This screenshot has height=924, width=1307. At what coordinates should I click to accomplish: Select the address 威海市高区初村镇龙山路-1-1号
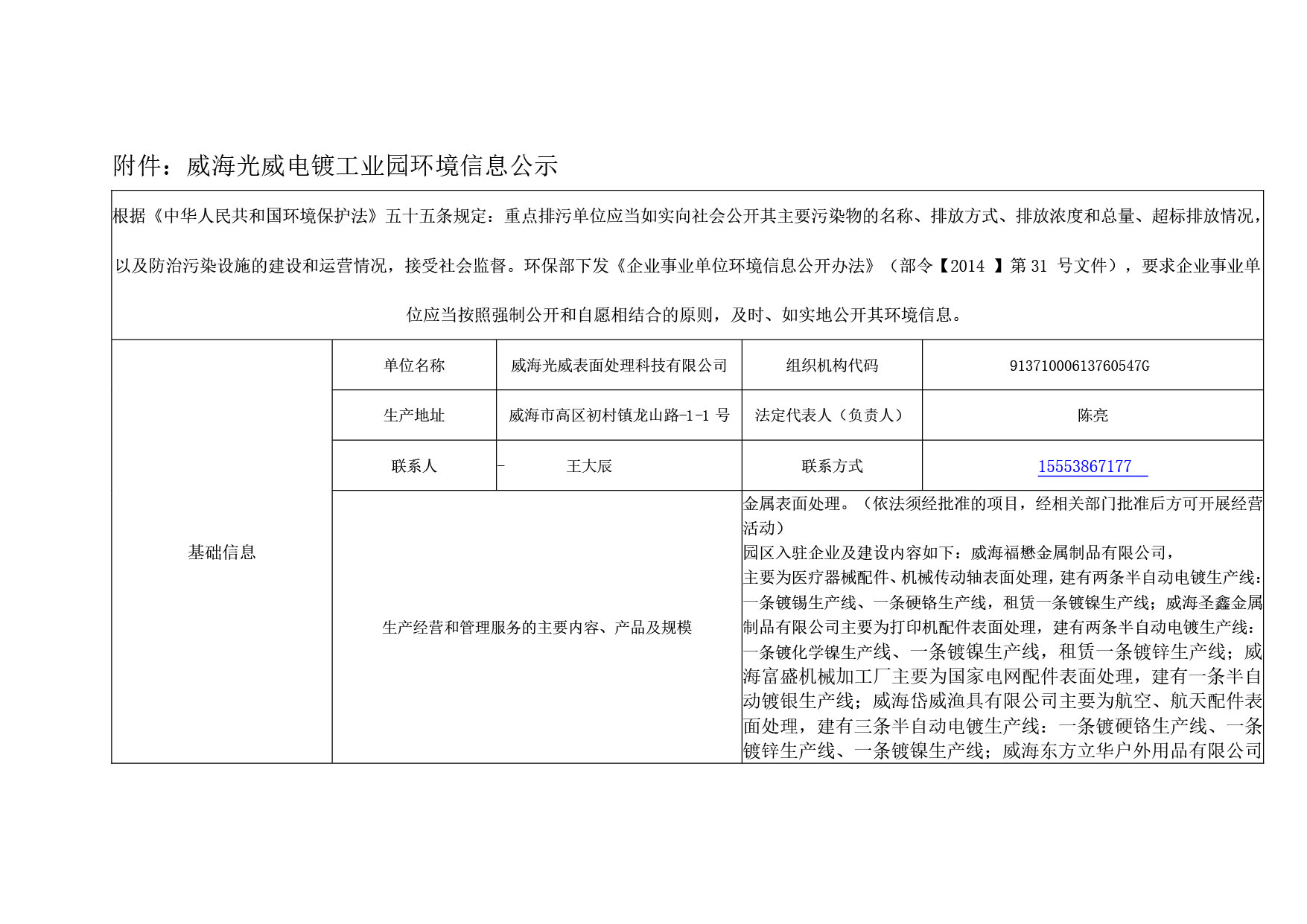(619, 415)
